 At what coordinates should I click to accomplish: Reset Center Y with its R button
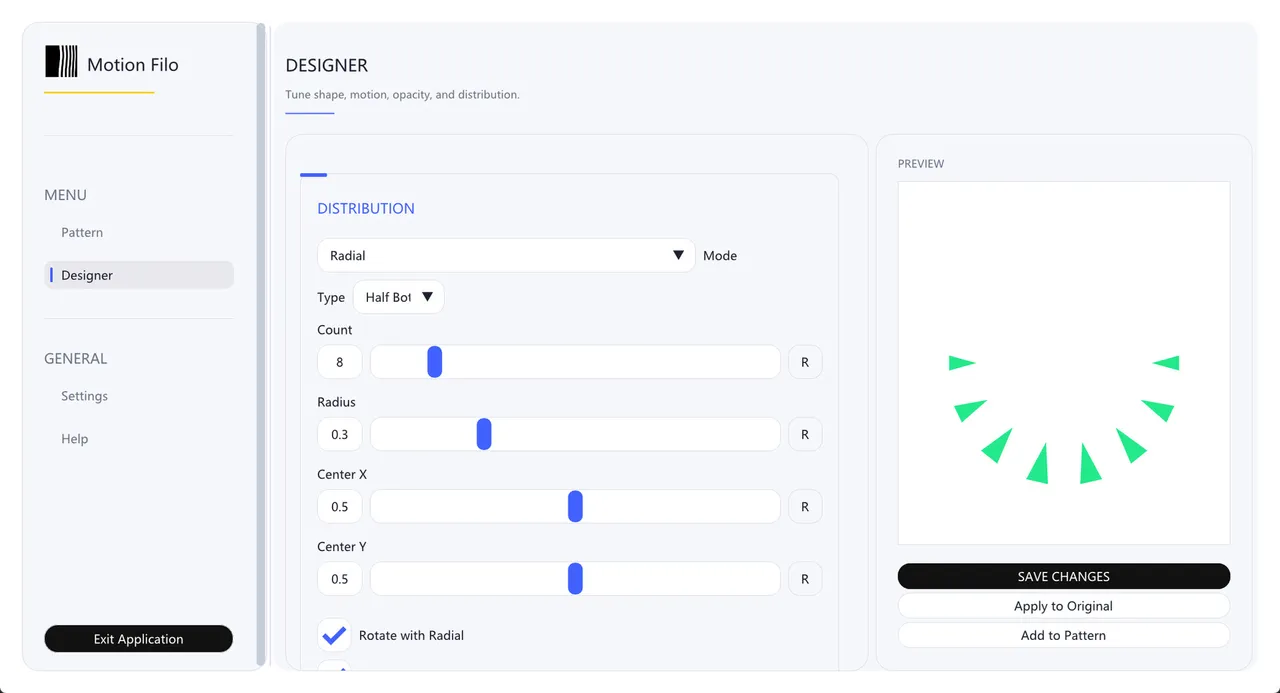click(805, 579)
